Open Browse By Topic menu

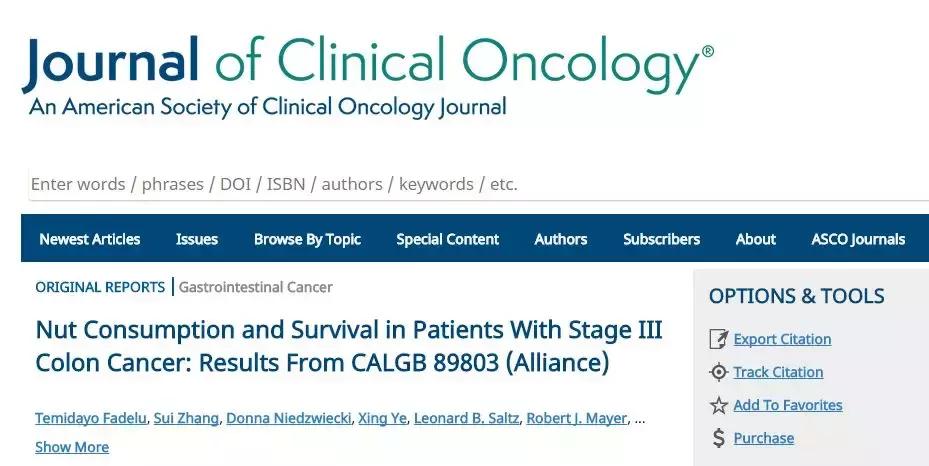[x=307, y=239]
